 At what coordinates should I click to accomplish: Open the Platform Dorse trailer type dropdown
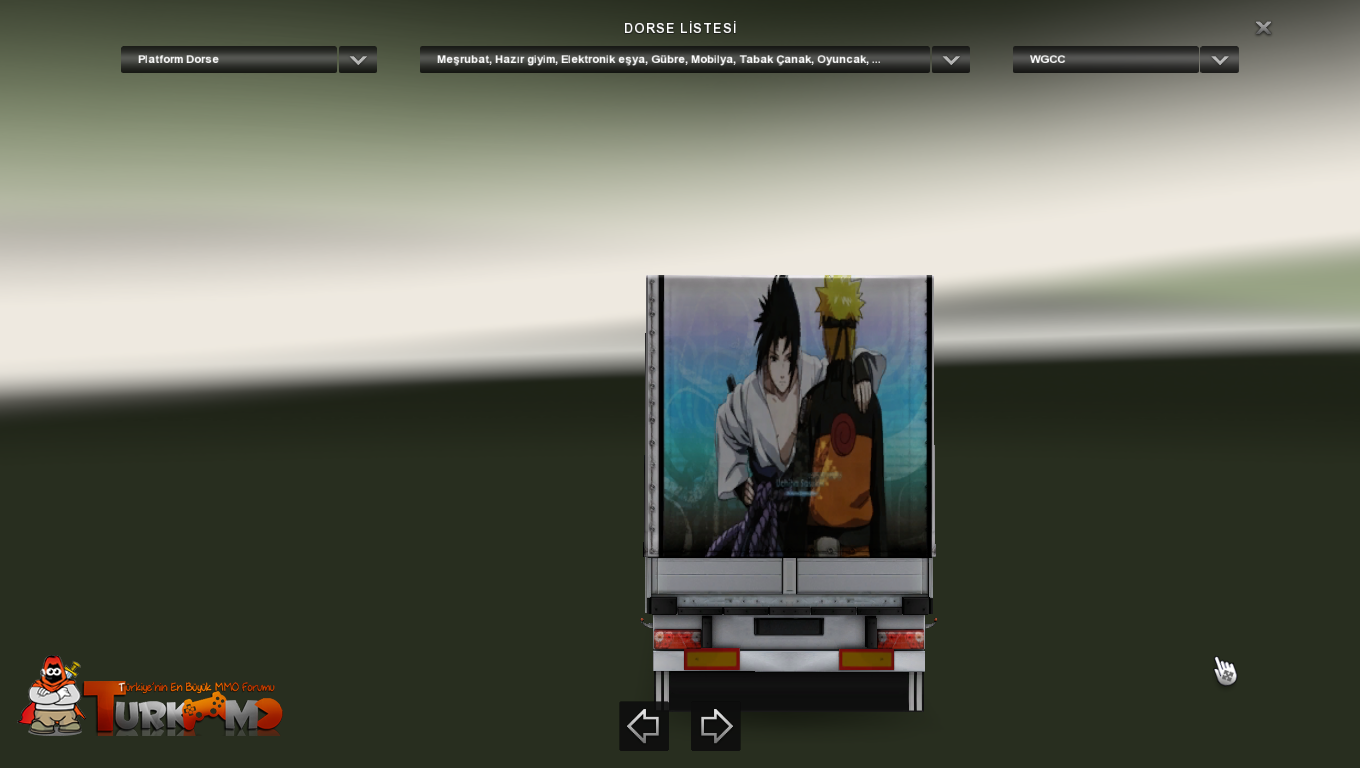229,59
